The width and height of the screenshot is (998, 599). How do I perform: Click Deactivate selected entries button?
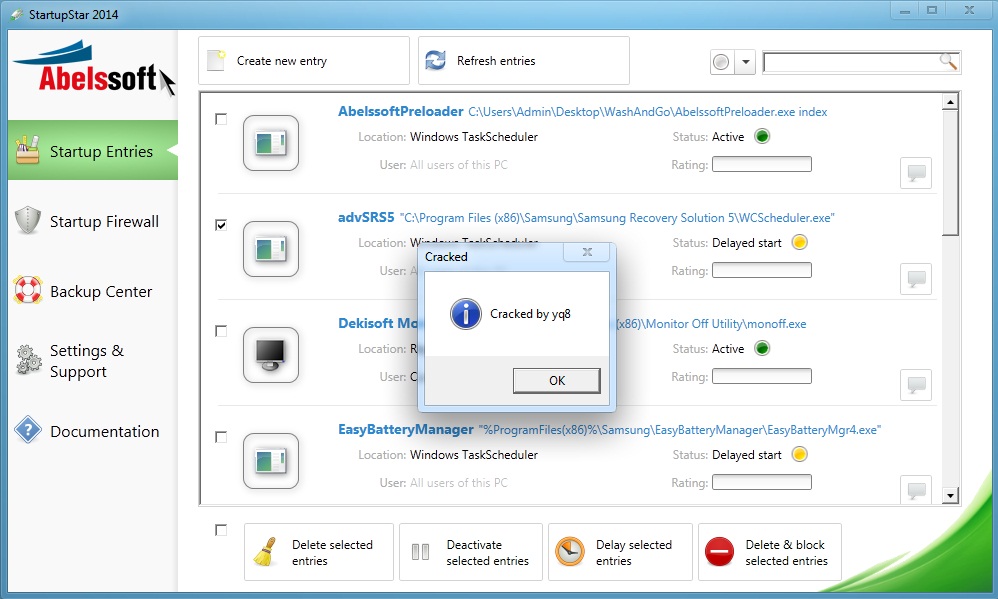click(471, 552)
